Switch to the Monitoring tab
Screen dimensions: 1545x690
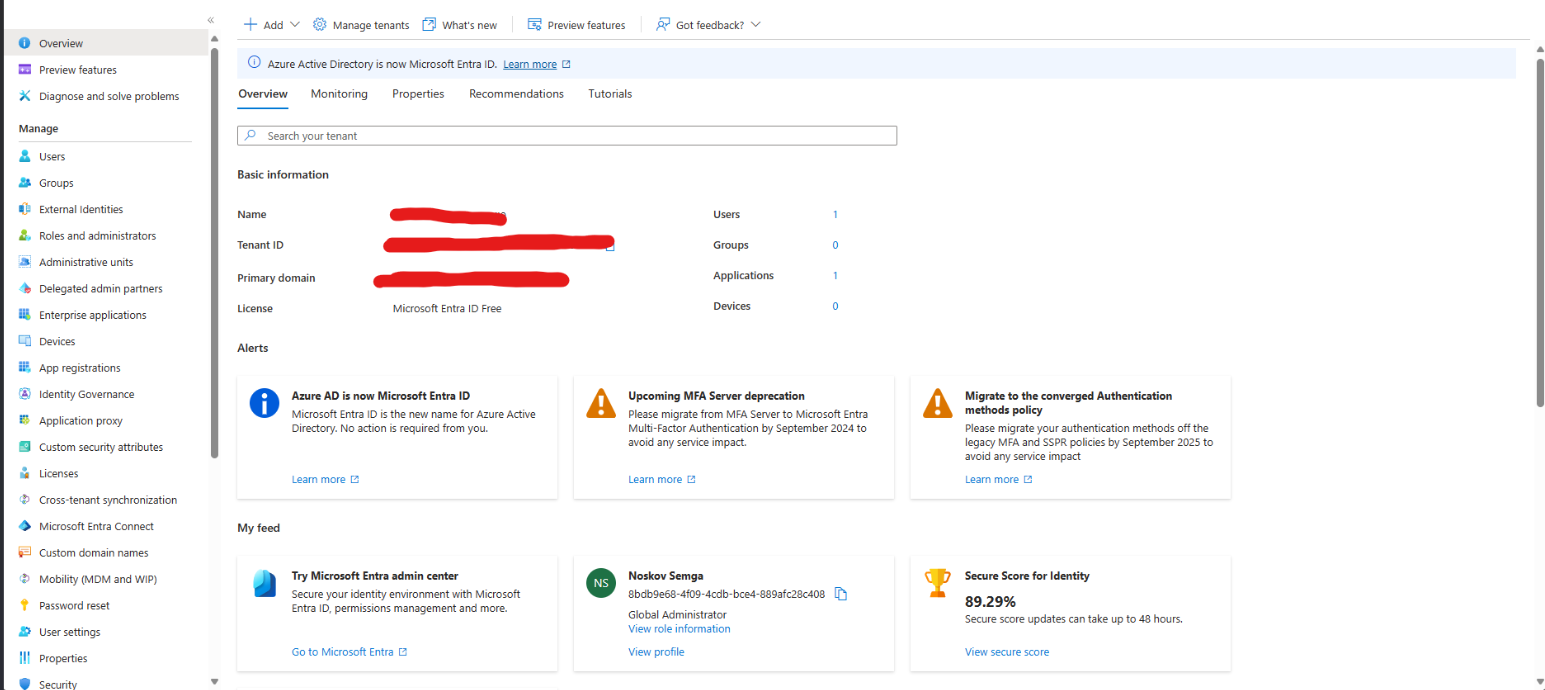[x=339, y=94]
